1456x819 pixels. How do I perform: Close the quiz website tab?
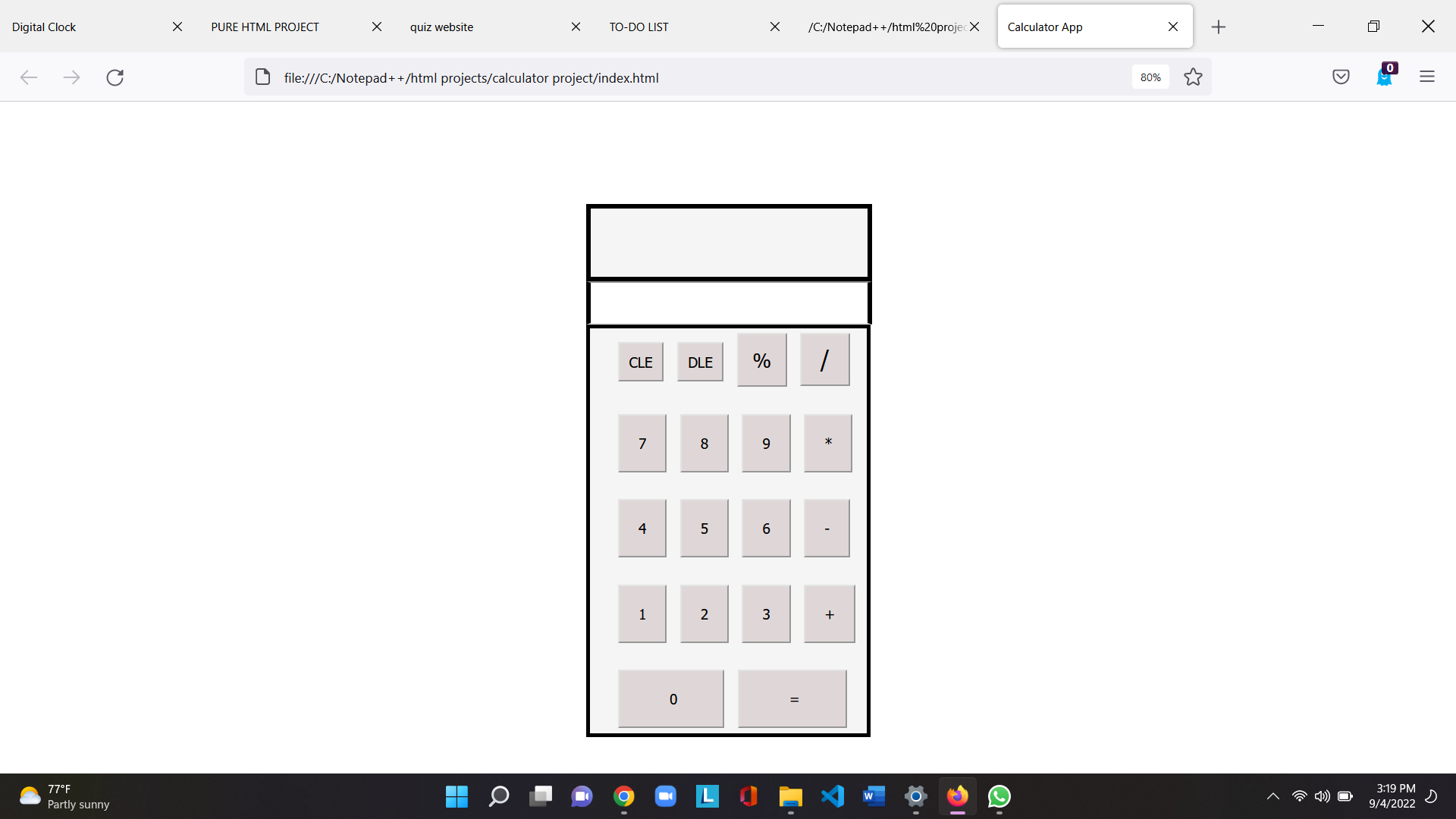tap(576, 27)
